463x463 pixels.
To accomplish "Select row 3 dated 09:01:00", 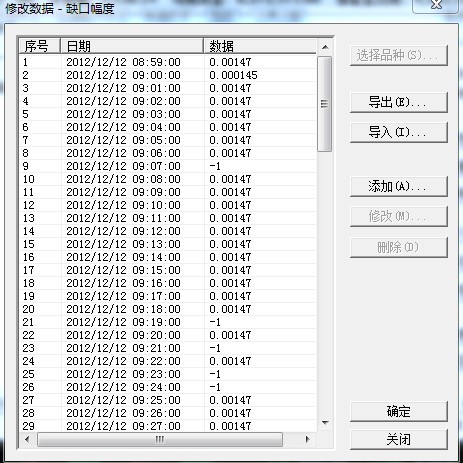I will (x=168, y=88).
